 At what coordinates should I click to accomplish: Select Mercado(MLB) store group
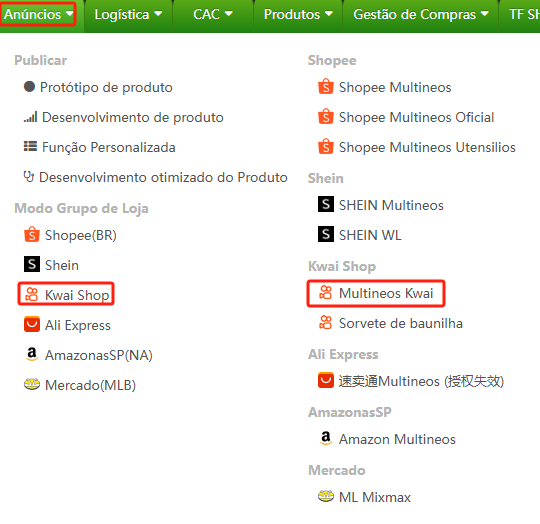91,385
